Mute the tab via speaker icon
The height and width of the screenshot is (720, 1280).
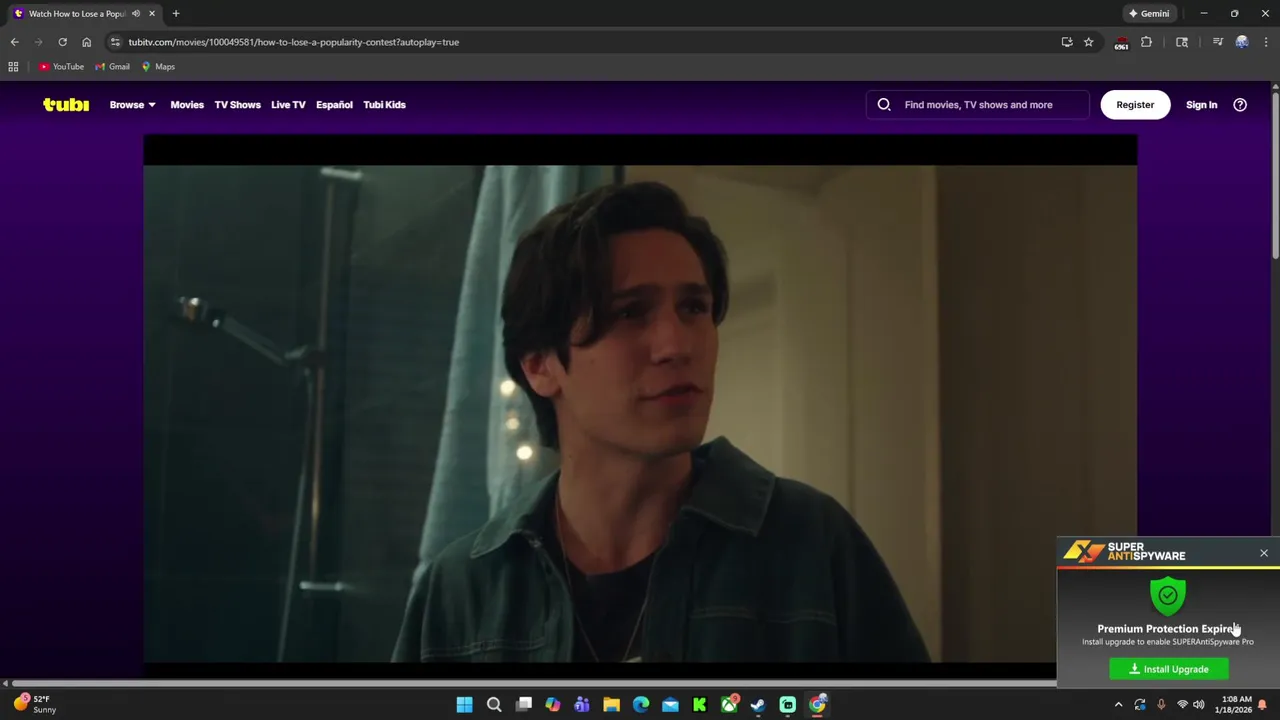click(x=136, y=14)
